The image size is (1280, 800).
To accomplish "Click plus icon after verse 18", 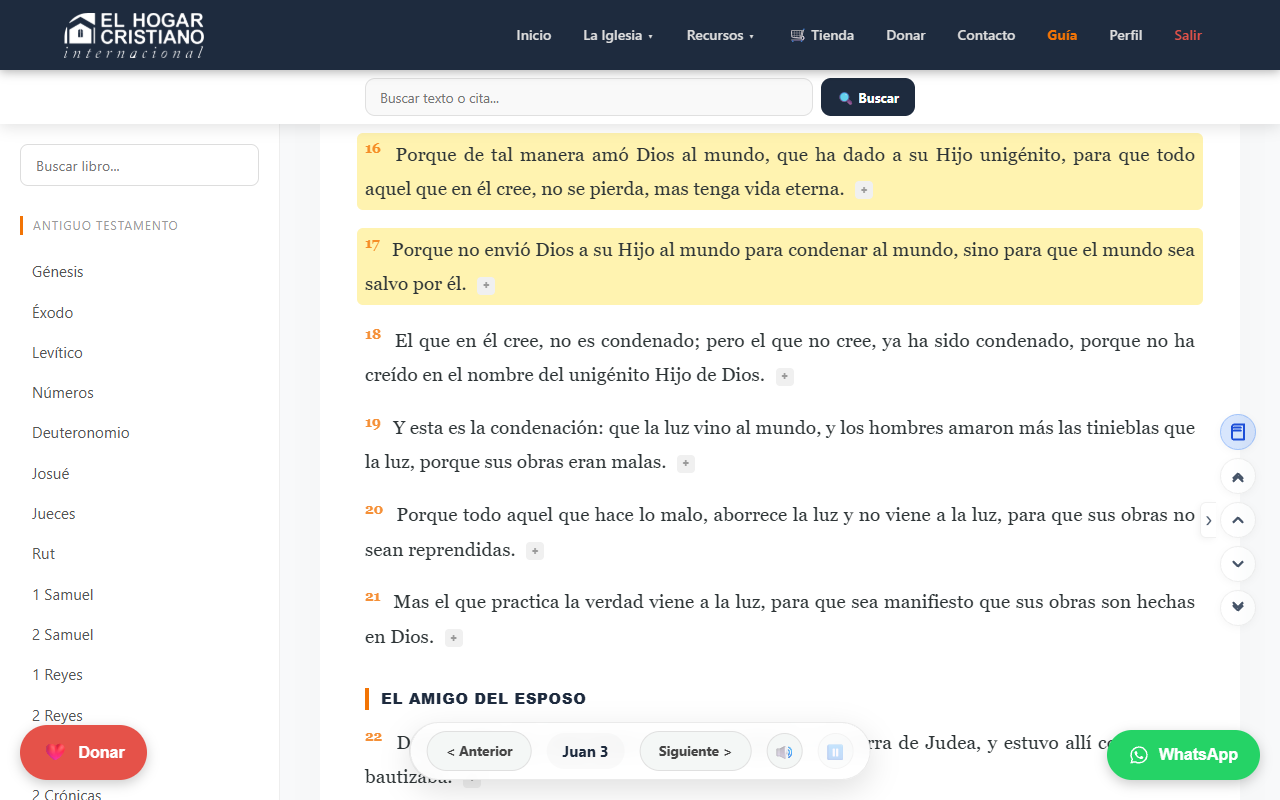I will 785,377.
